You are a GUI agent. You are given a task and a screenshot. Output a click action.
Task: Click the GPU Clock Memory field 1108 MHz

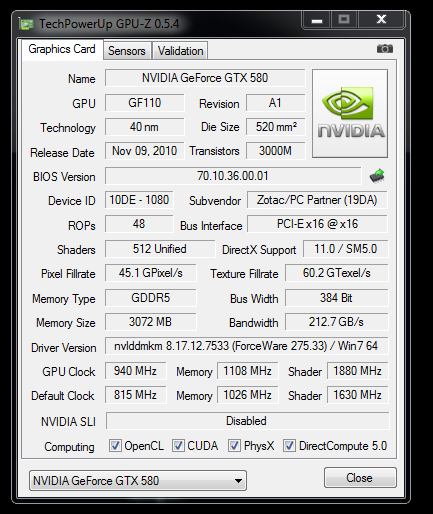click(x=247, y=371)
